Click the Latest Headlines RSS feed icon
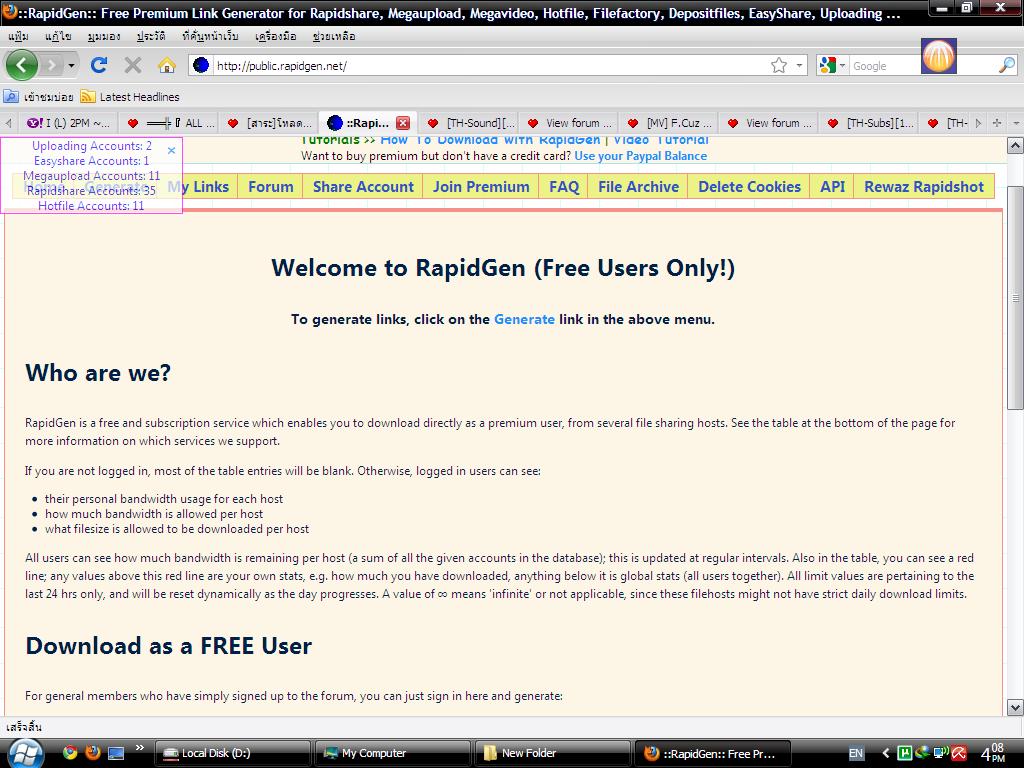This screenshot has width=1024, height=768. [88, 97]
